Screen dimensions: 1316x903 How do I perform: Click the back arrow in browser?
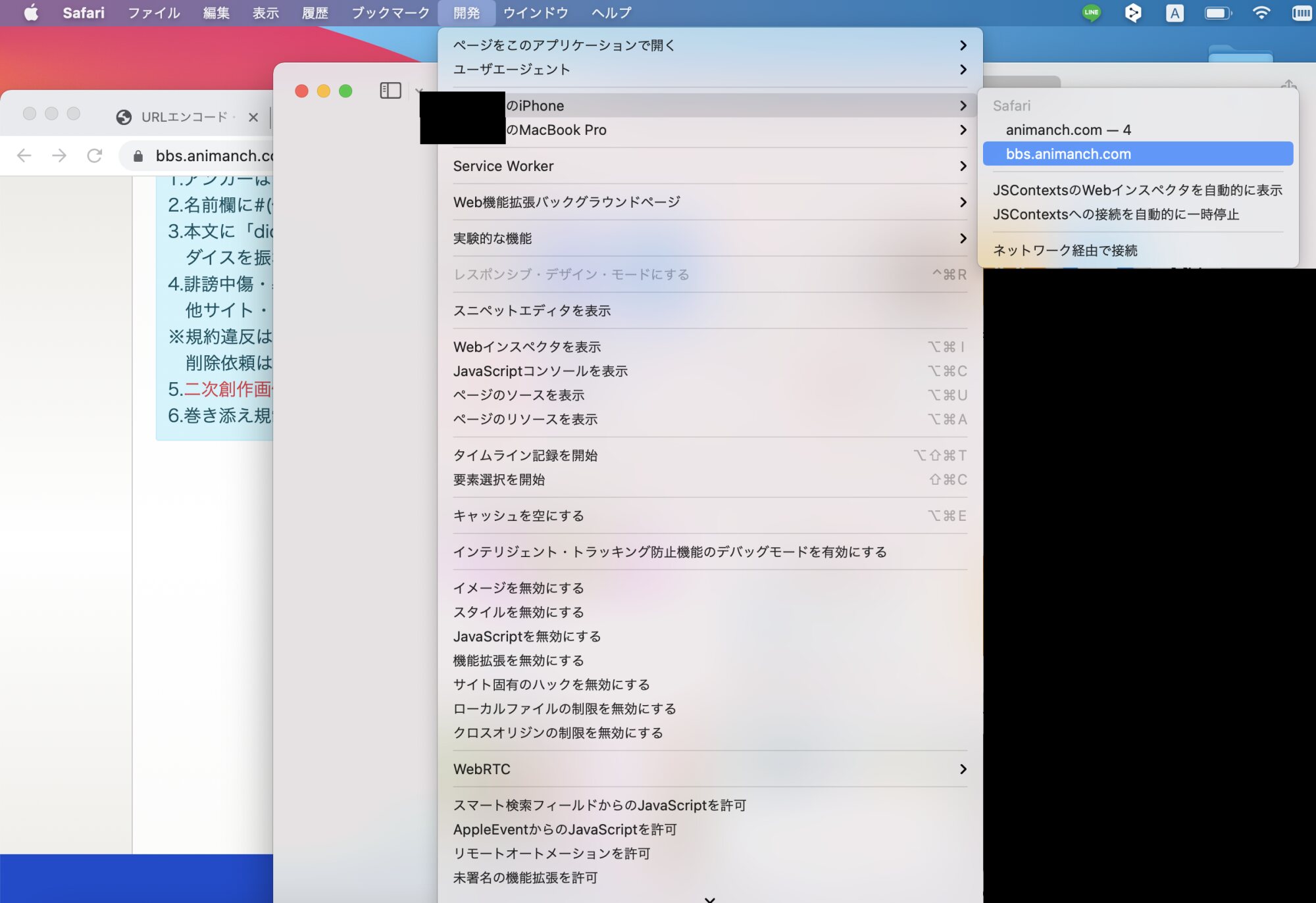pos(24,155)
